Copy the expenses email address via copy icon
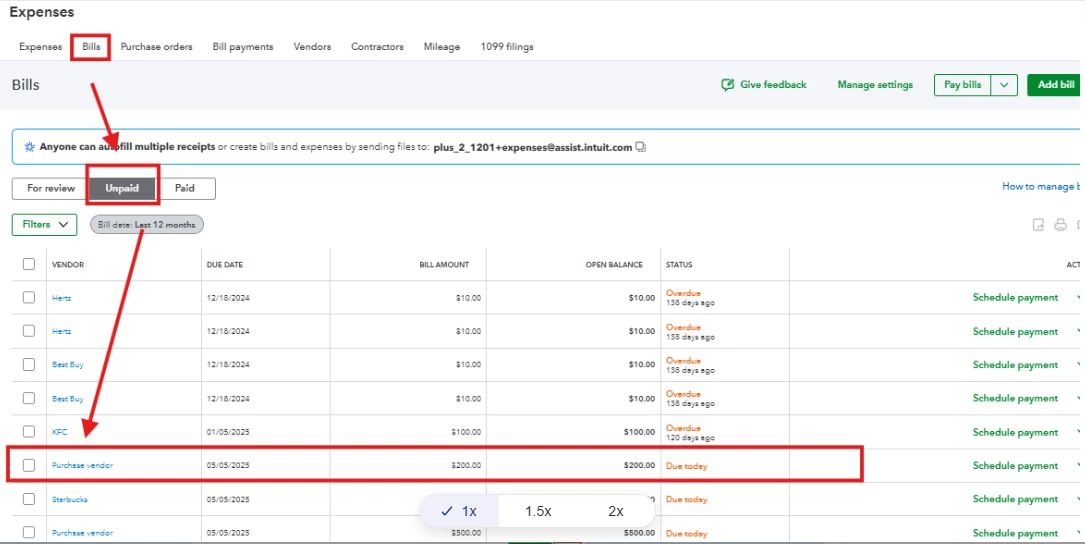 pos(641,147)
